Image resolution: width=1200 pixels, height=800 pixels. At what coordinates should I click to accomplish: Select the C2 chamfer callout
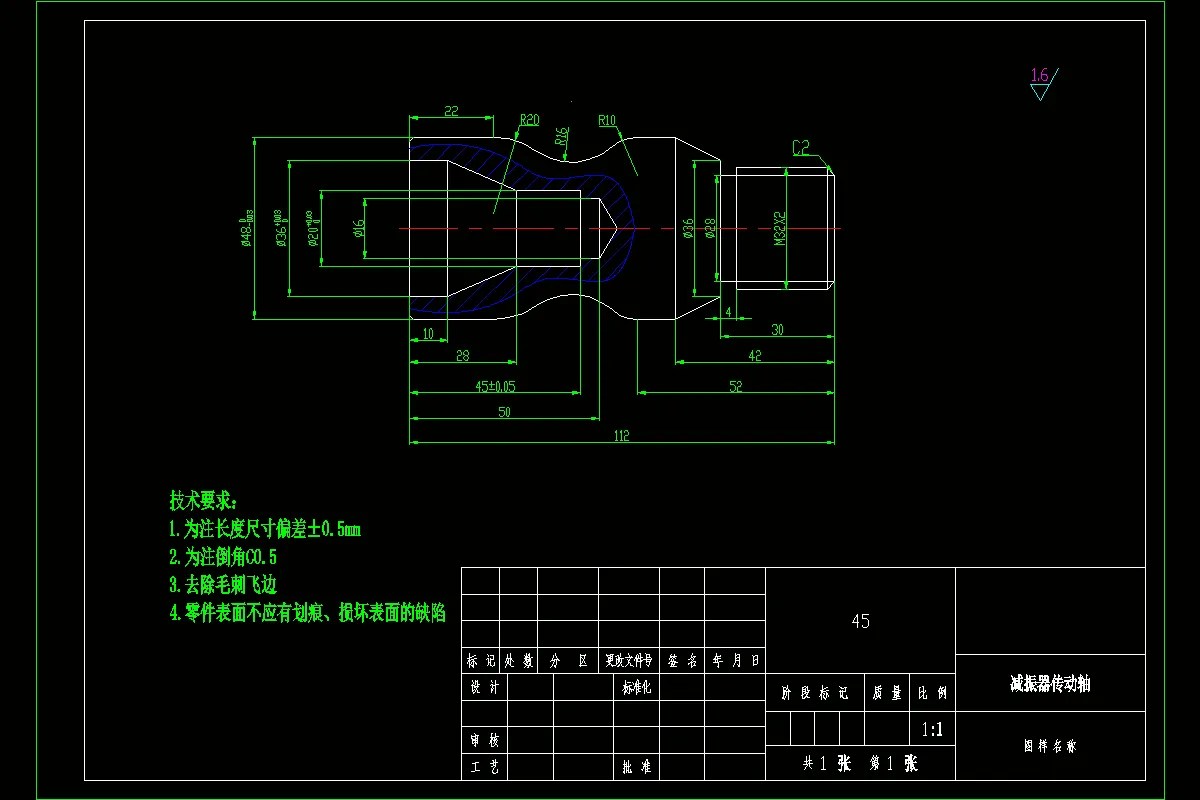(x=802, y=148)
